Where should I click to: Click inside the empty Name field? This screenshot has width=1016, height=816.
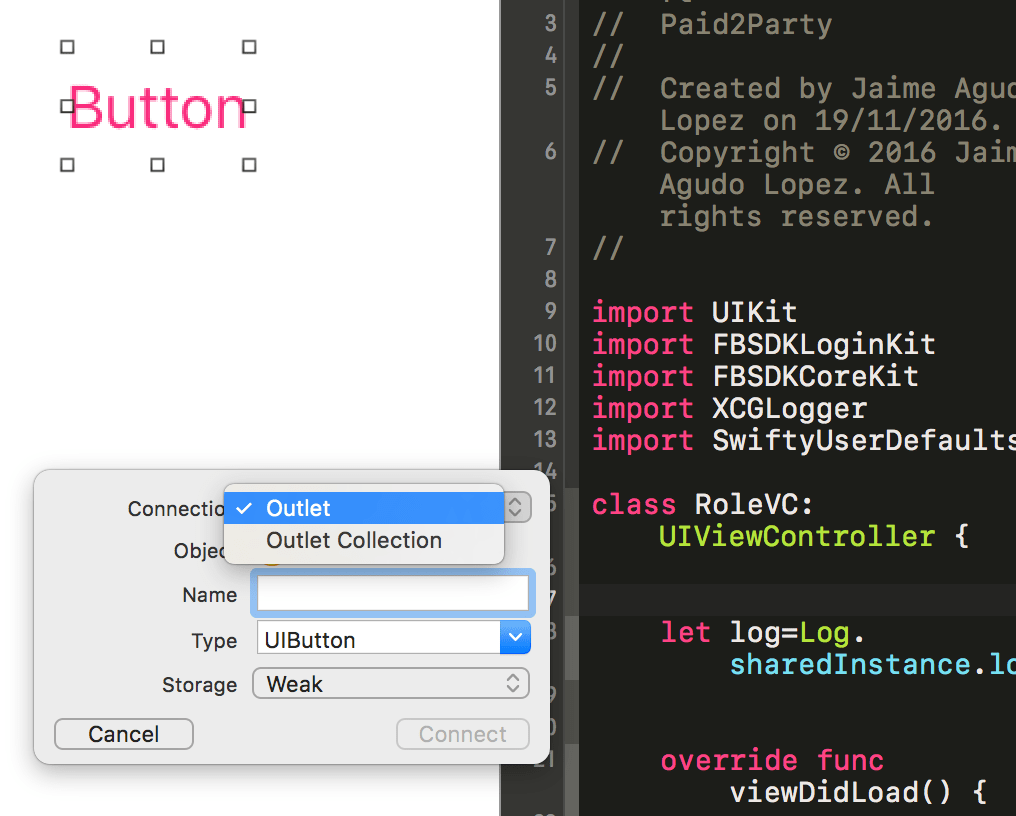tap(392, 592)
